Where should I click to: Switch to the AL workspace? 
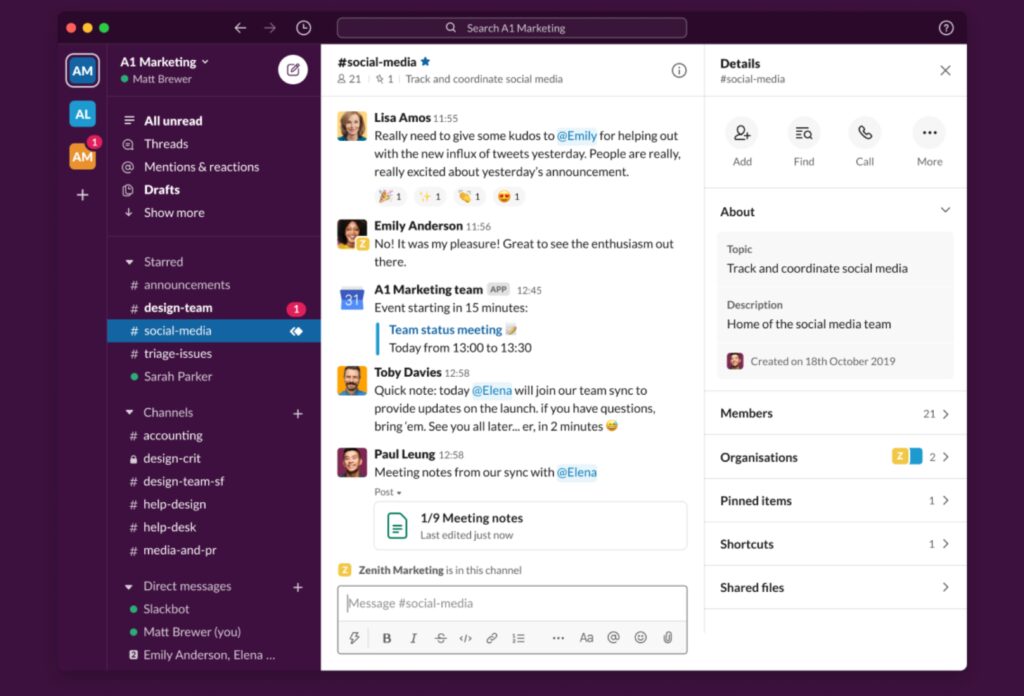click(x=82, y=114)
